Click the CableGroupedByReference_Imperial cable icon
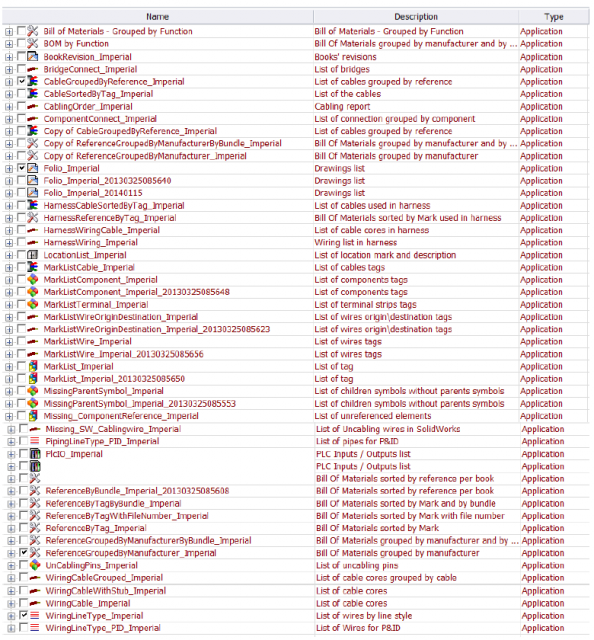 coord(33,81)
